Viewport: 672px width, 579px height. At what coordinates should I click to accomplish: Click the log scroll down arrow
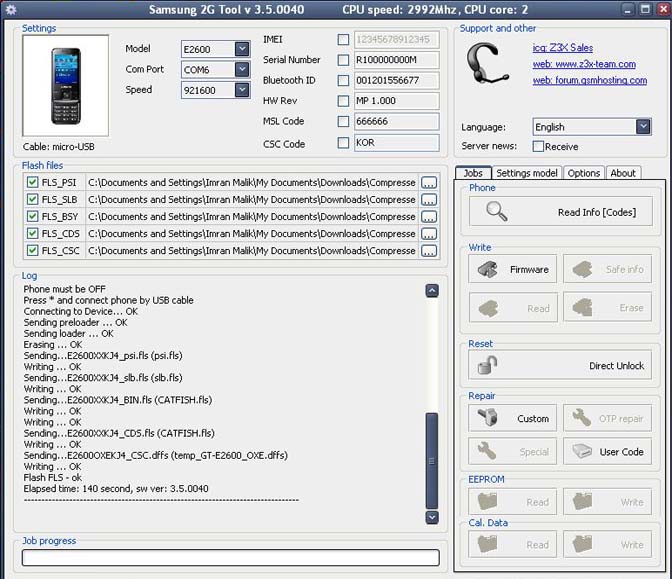432,517
